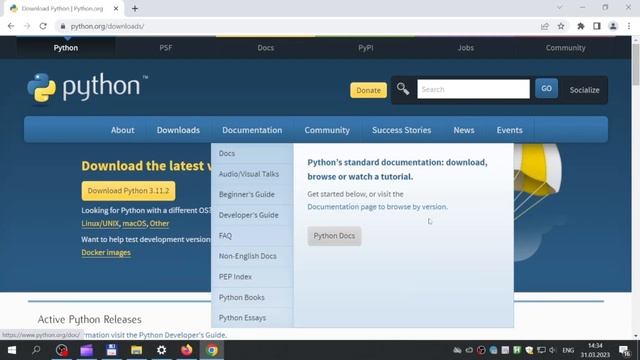Open the Events menu
The height and width of the screenshot is (360, 640).
[x=509, y=130]
